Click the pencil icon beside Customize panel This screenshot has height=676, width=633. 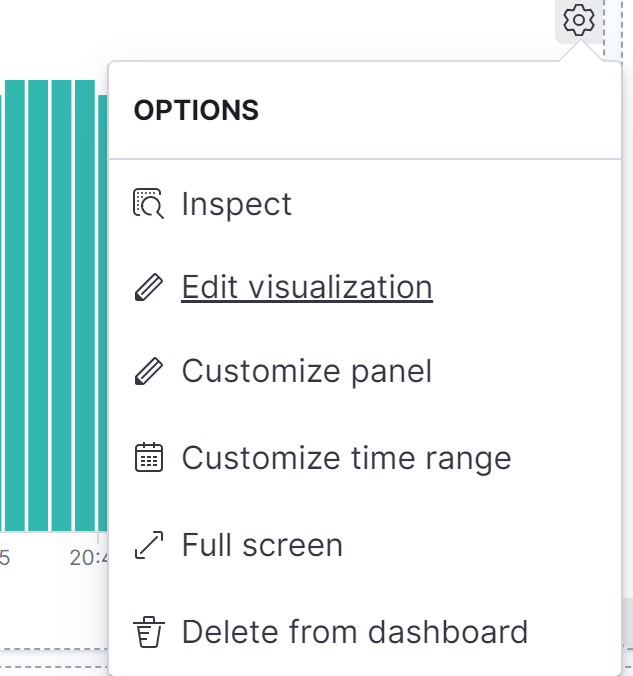coord(149,371)
